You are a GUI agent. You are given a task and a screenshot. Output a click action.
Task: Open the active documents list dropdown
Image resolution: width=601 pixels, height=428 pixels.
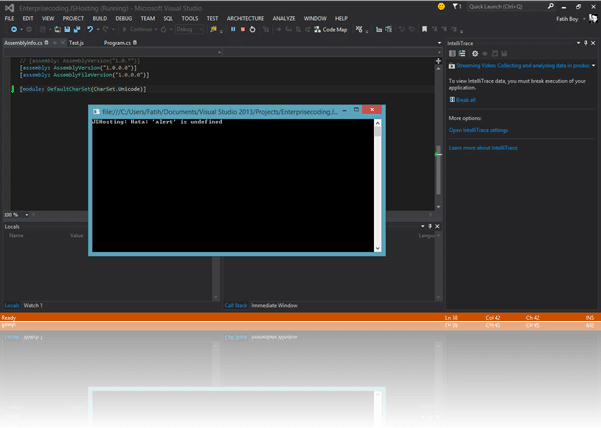(x=439, y=43)
